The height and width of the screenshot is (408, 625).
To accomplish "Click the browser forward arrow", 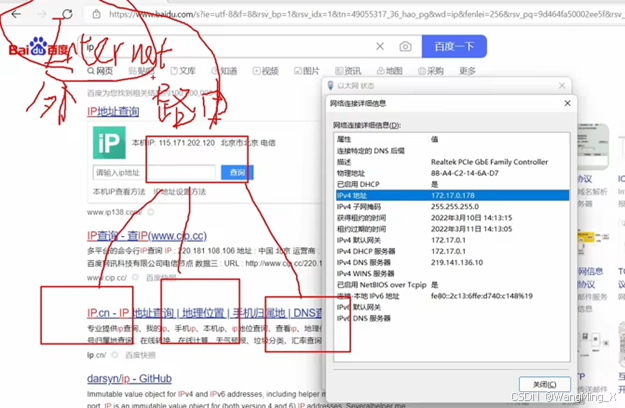I will pos(41,14).
